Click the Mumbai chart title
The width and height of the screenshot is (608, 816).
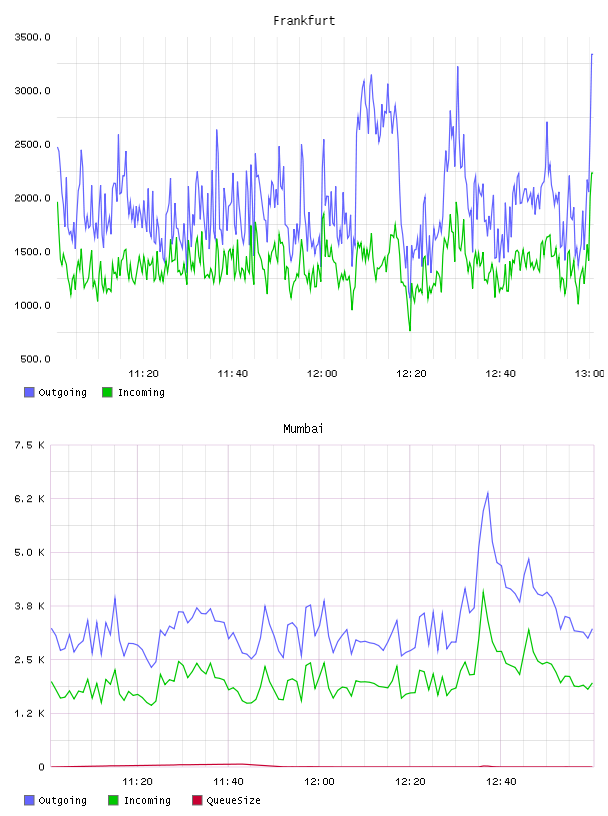pos(303,429)
